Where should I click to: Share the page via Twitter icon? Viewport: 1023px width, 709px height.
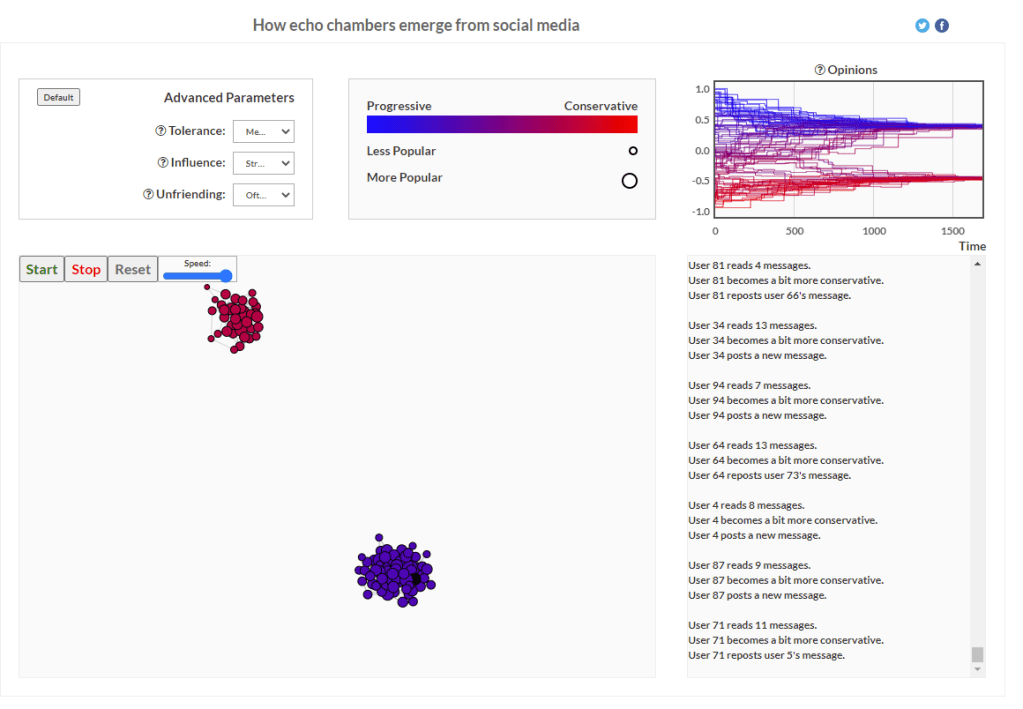[922, 26]
